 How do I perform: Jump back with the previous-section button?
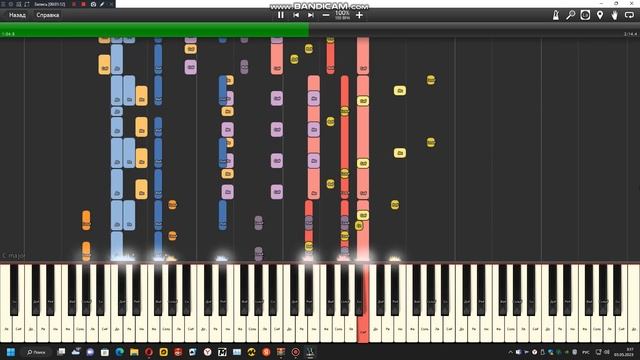click(296, 15)
